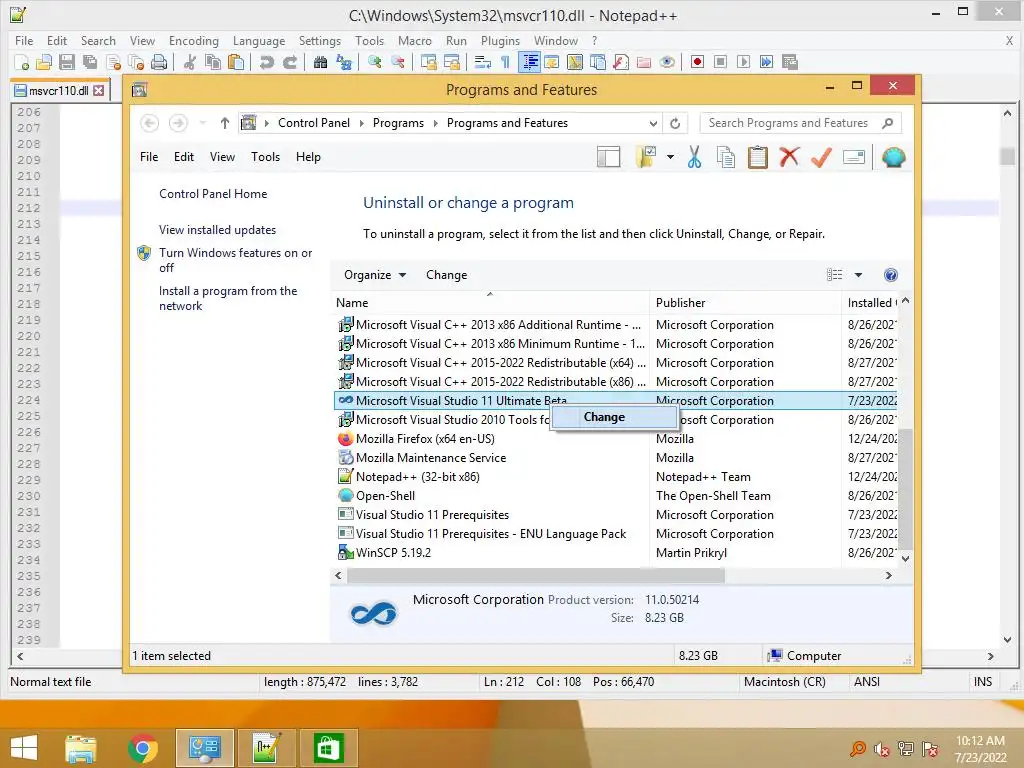
Task: Open the address bar history dropdown
Action: pyautogui.click(x=653, y=123)
